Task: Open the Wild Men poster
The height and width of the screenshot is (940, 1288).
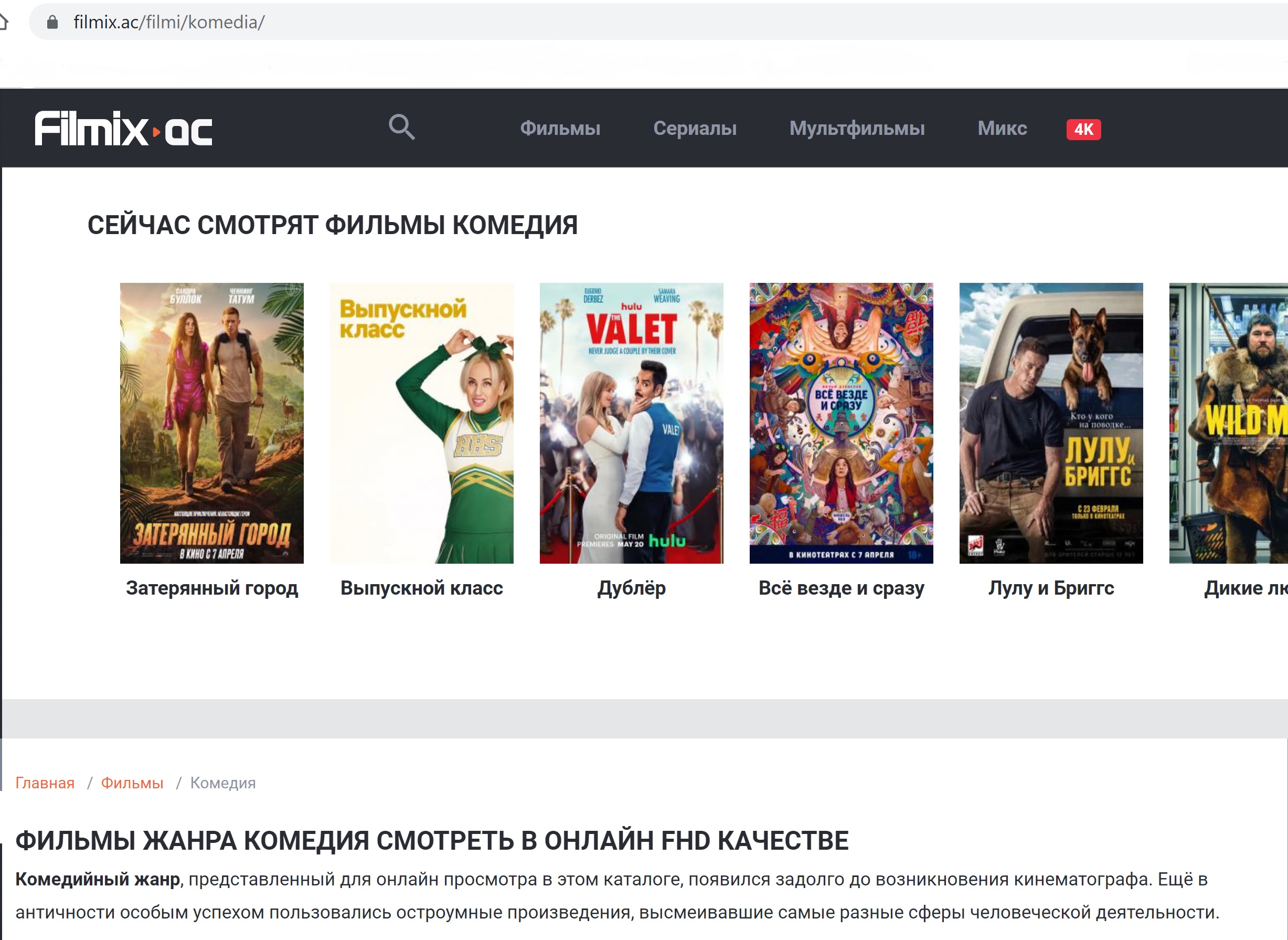Action: [1228, 423]
